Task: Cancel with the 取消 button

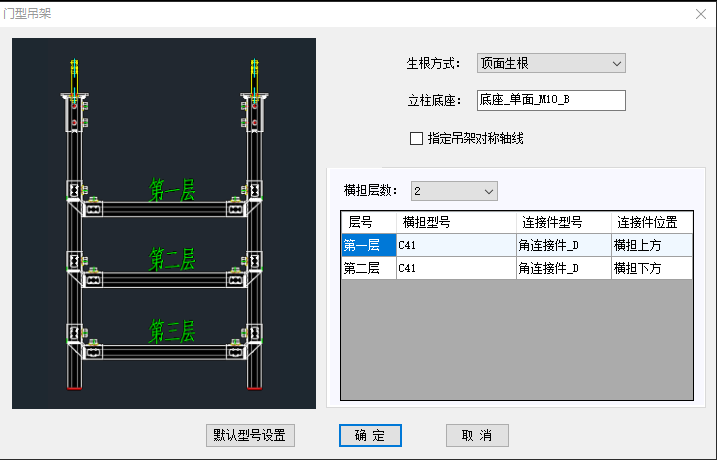Action: click(477, 435)
